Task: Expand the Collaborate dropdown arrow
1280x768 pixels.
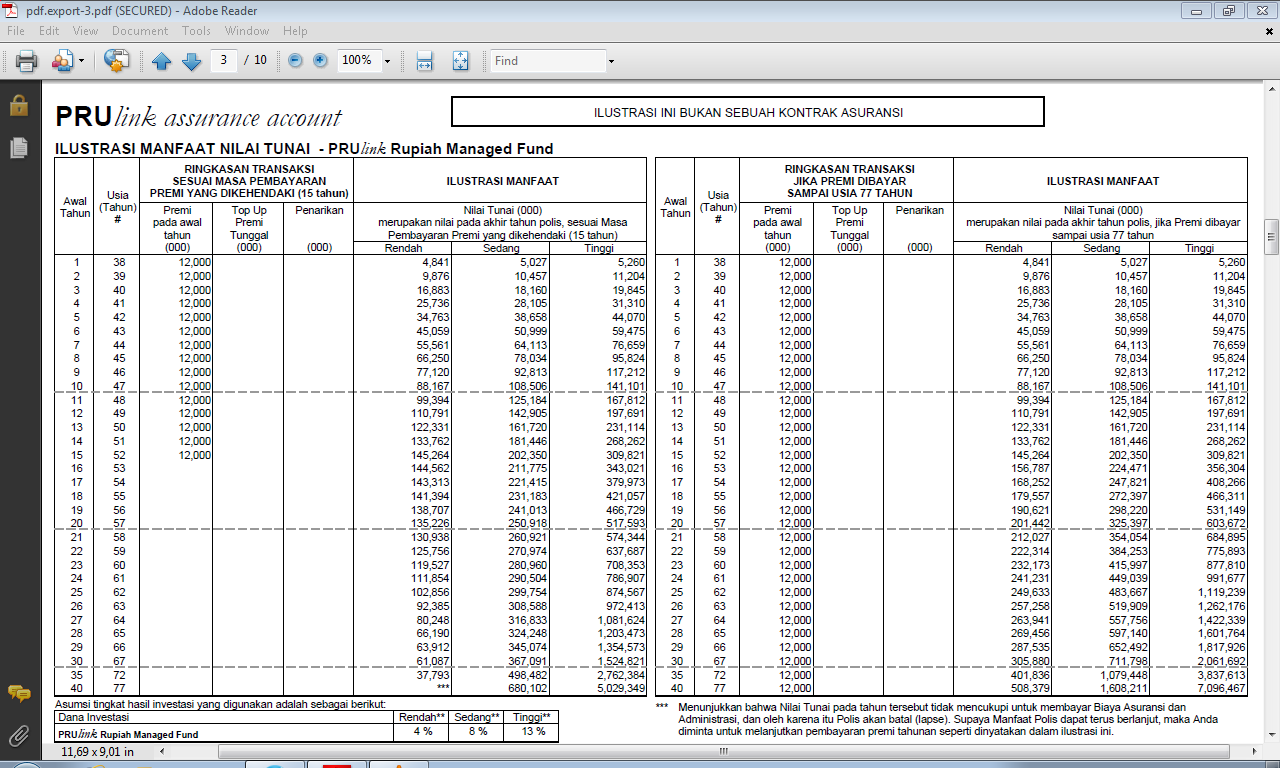Action: coord(81,61)
